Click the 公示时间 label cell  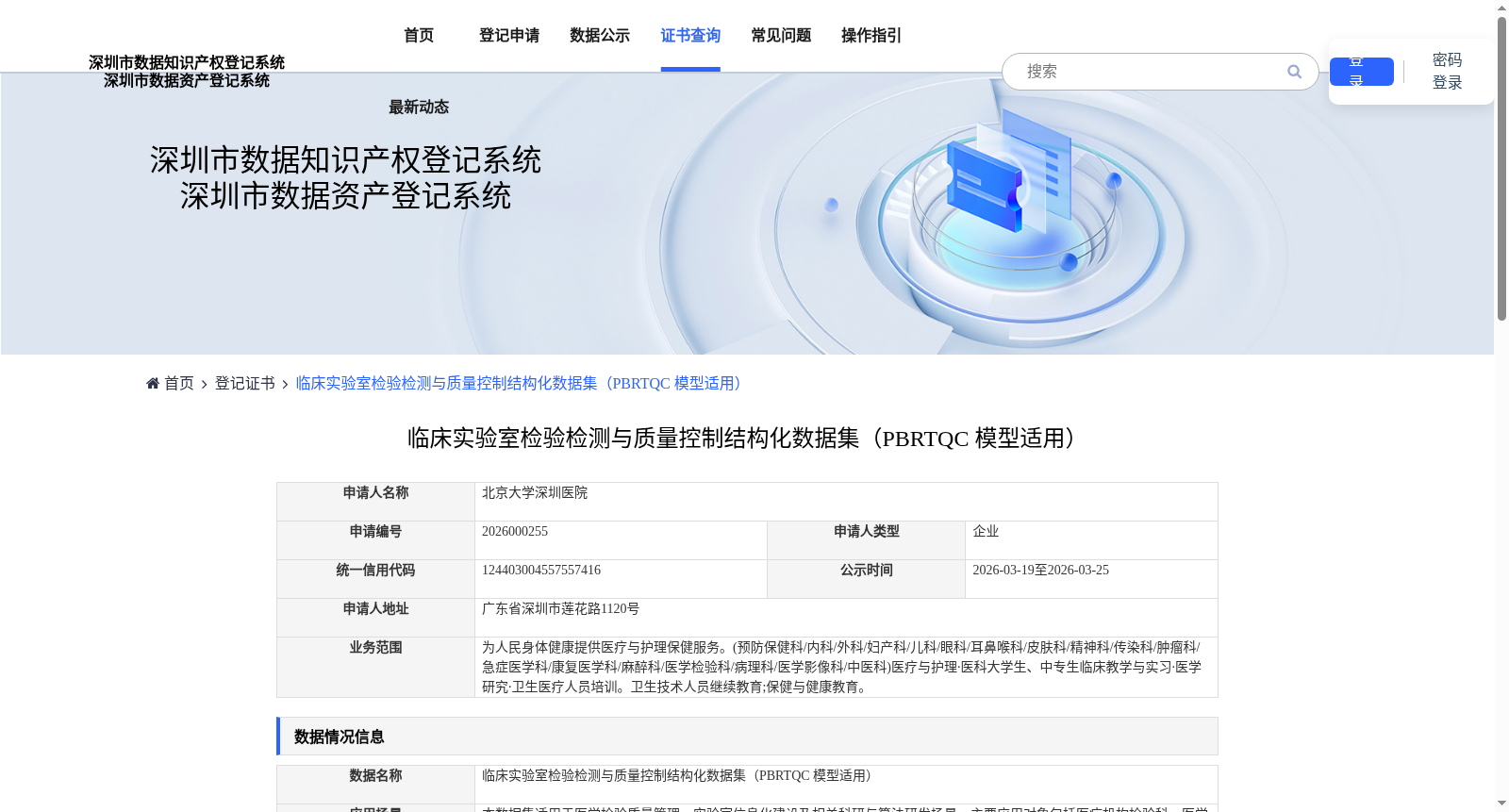point(867,579)
